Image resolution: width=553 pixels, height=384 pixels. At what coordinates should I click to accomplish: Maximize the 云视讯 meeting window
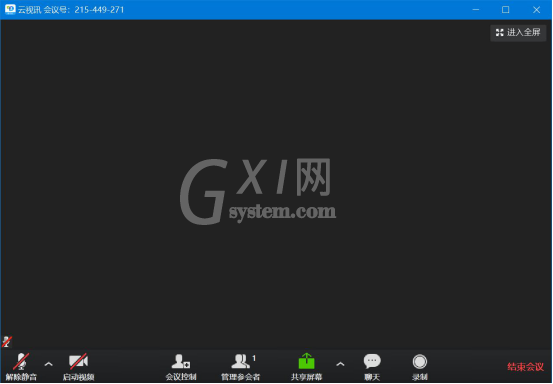pyautogui.click(x=506, y=10)
